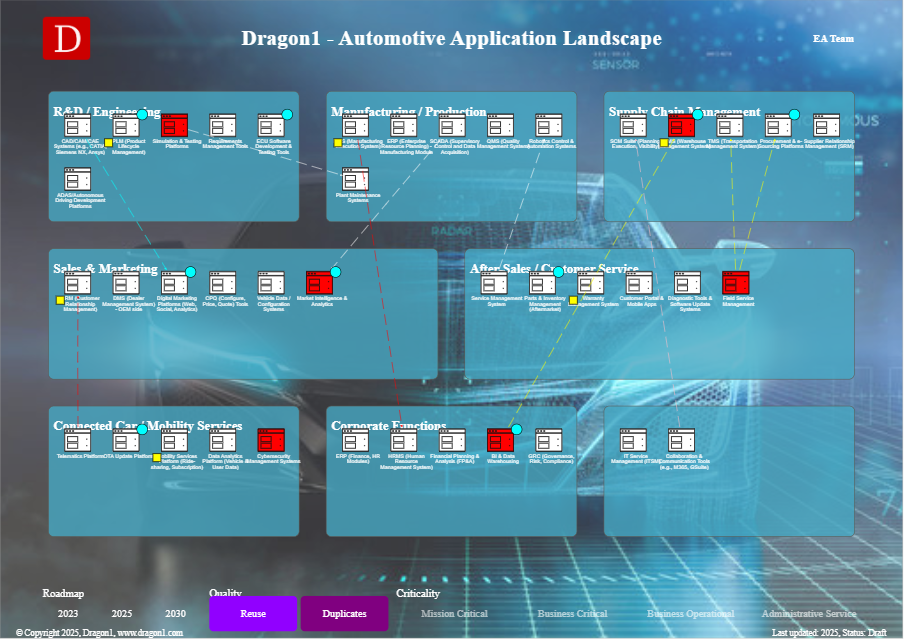
Task: Open the red Field Service Management icon
Action: click(737, 283)
